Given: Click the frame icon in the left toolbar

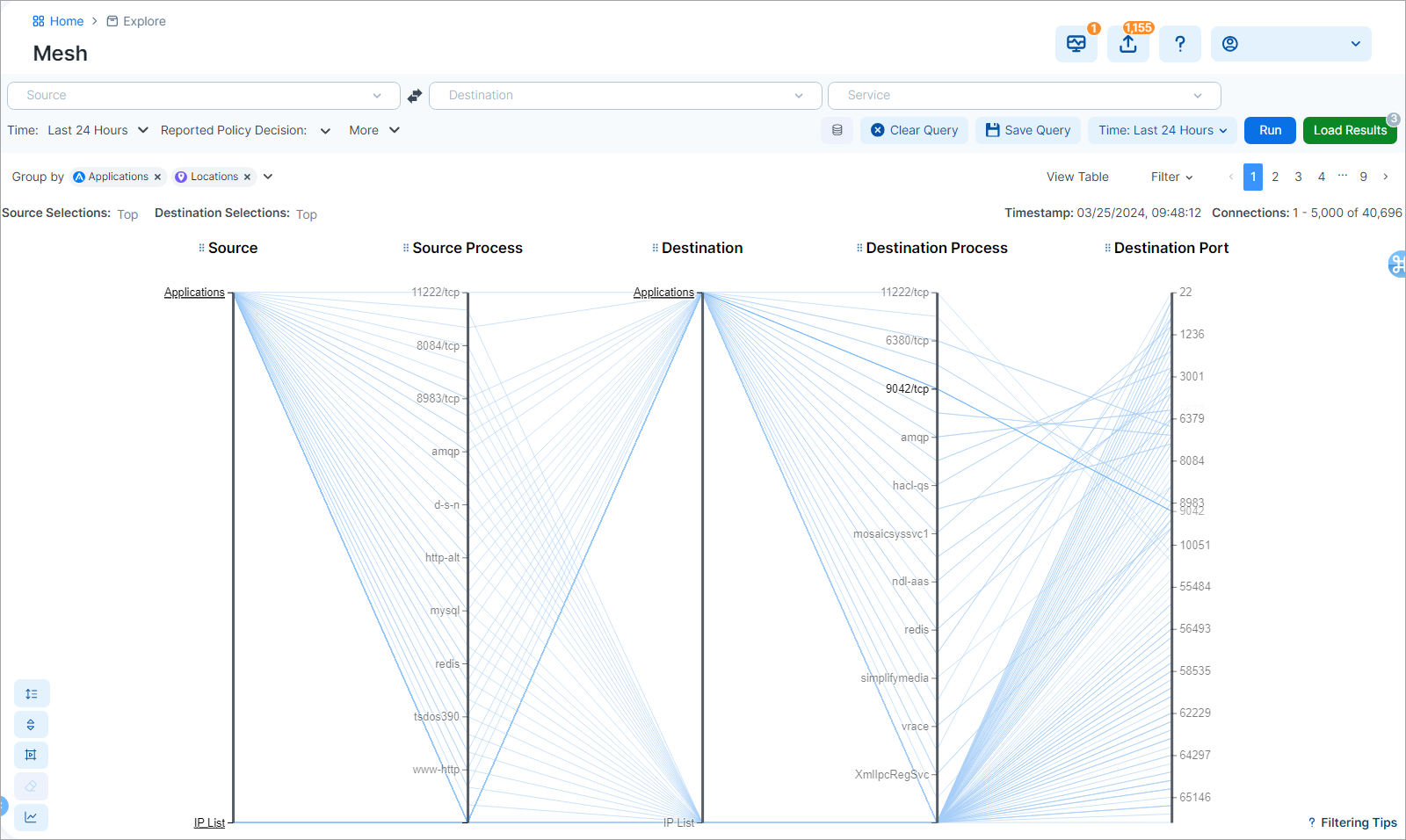Looking at the screenshot, I should pos(32,756).
